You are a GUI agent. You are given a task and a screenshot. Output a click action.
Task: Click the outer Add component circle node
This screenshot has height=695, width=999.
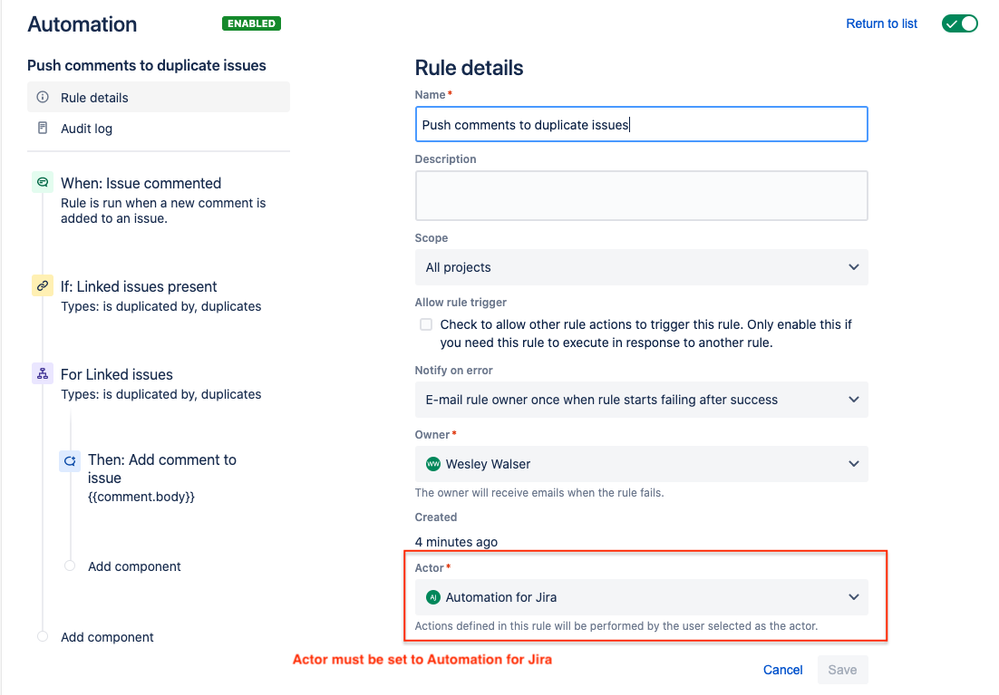pos(43,636)
